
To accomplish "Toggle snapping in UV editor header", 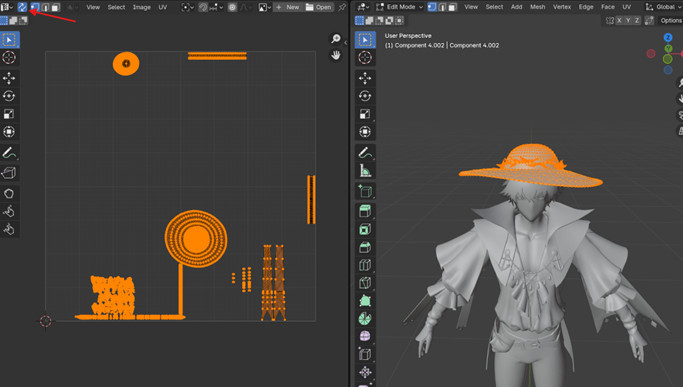I will click(203, 7).
